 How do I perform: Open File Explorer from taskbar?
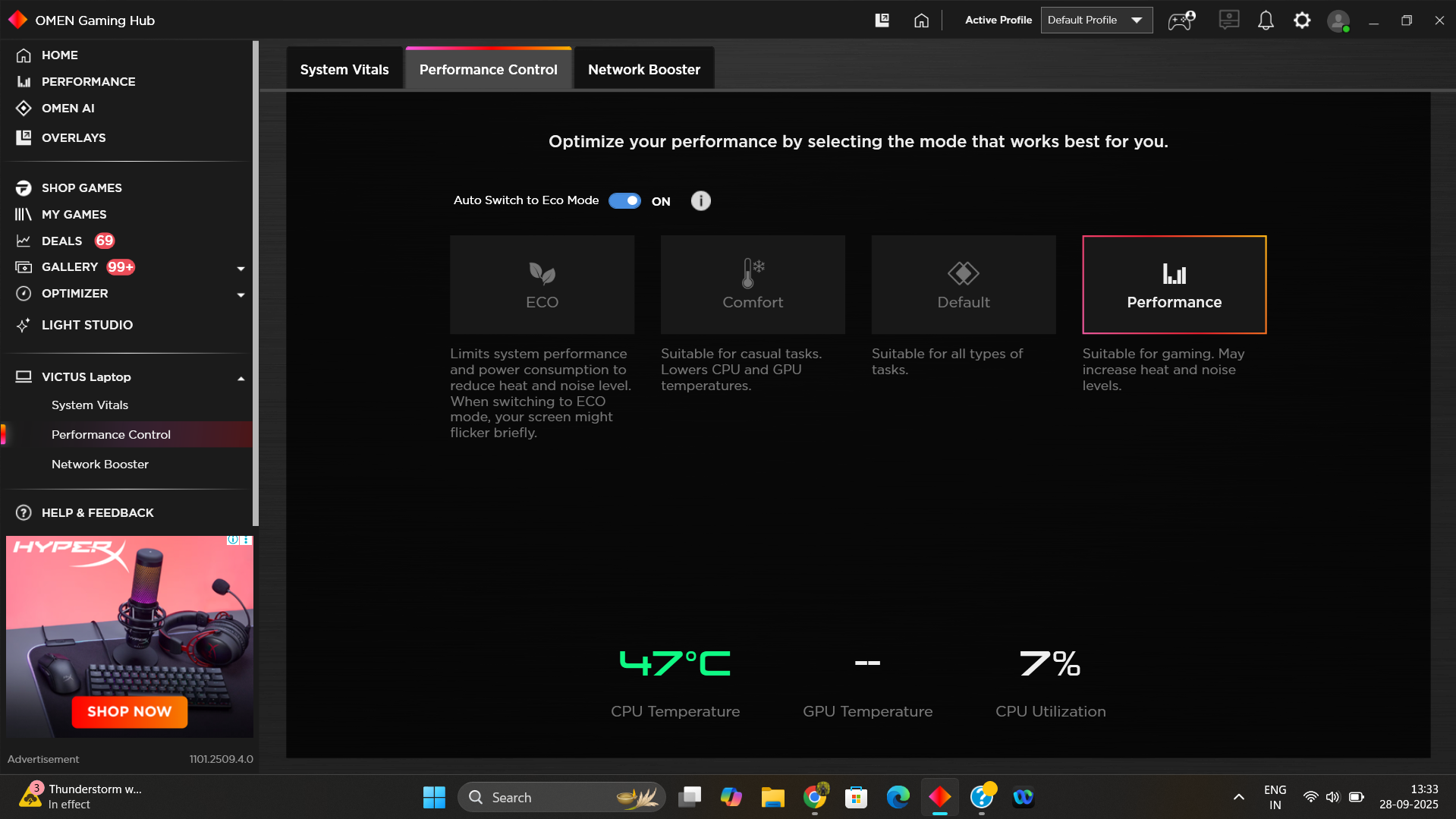pos(772,797)
